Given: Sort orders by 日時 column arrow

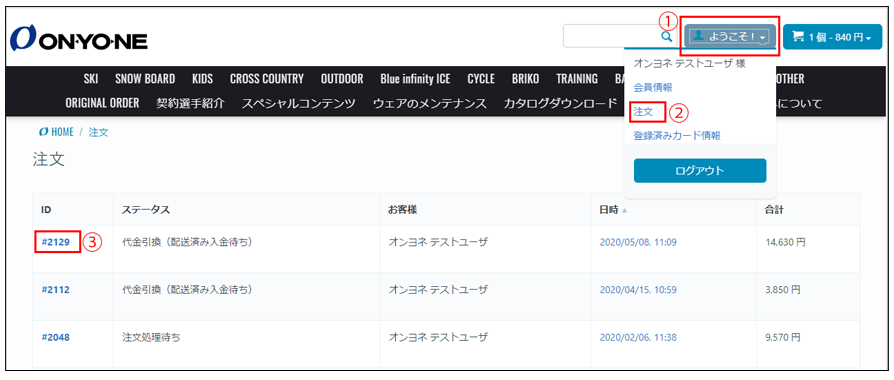Looking at the screenshot, I should [x=624, y=210].
